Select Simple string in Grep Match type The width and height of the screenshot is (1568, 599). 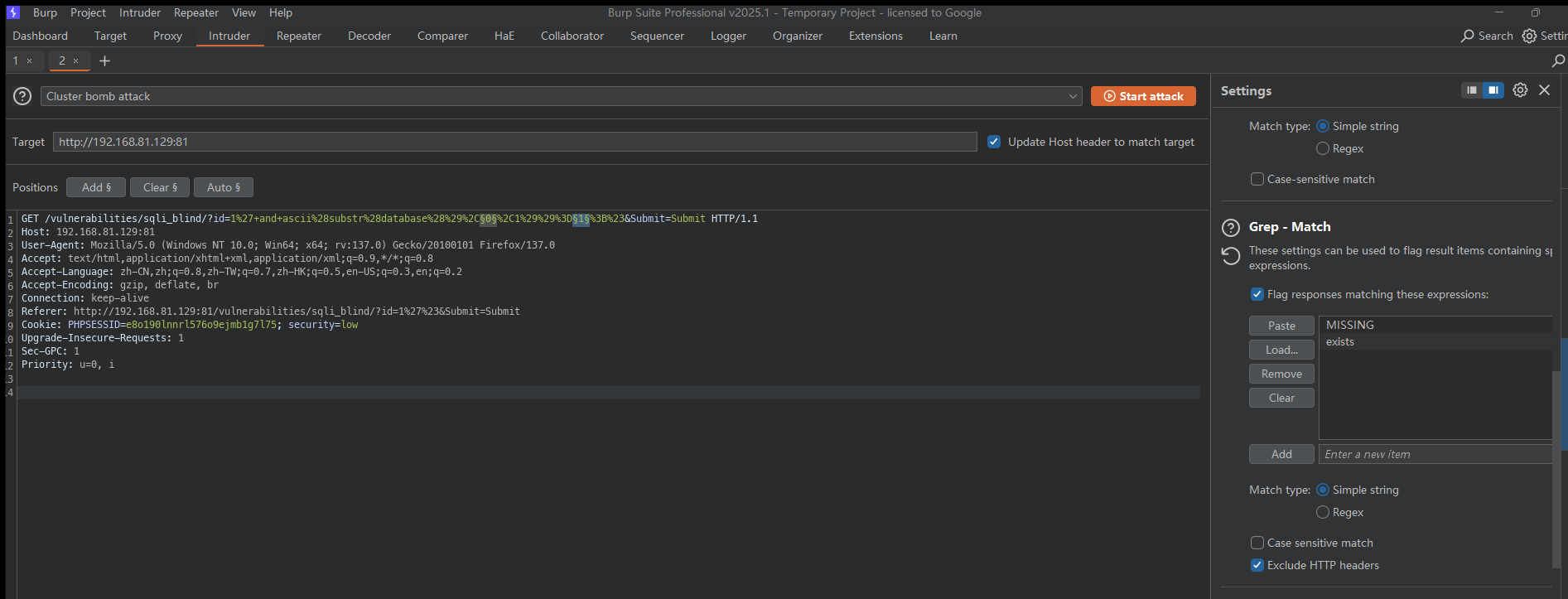(1323, 490)
